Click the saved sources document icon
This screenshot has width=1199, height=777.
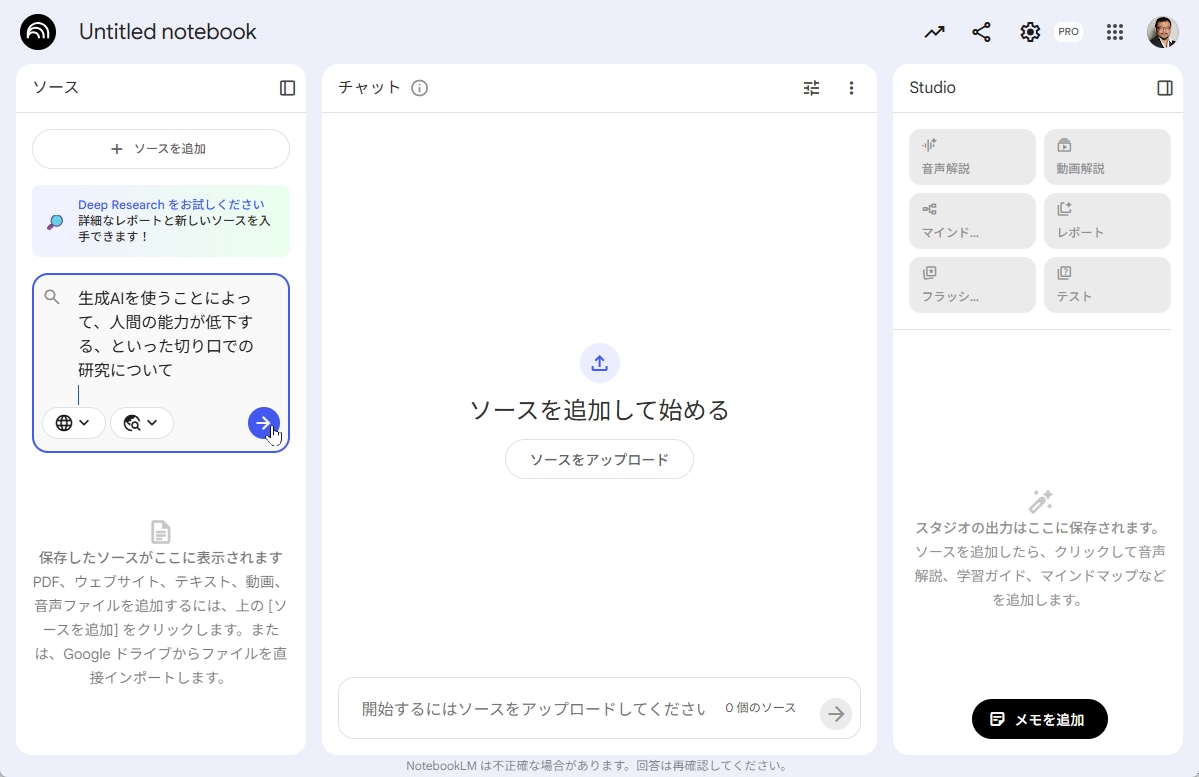[x=161, y=532]
